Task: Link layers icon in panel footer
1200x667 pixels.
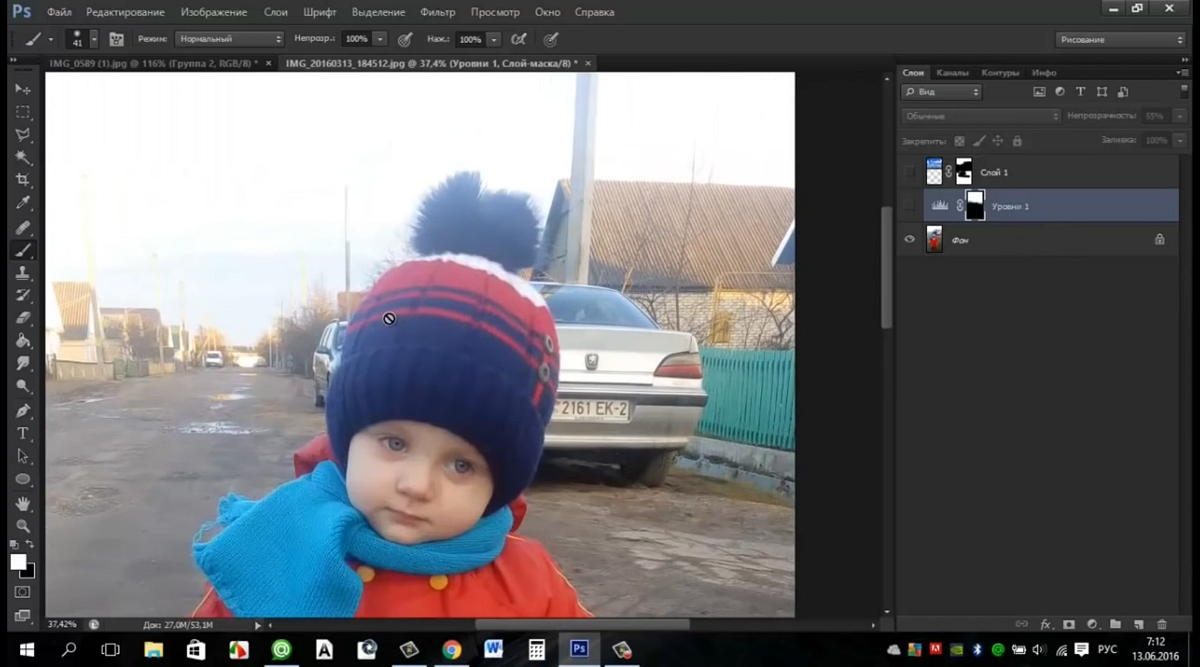Action: coord(1022,624)
